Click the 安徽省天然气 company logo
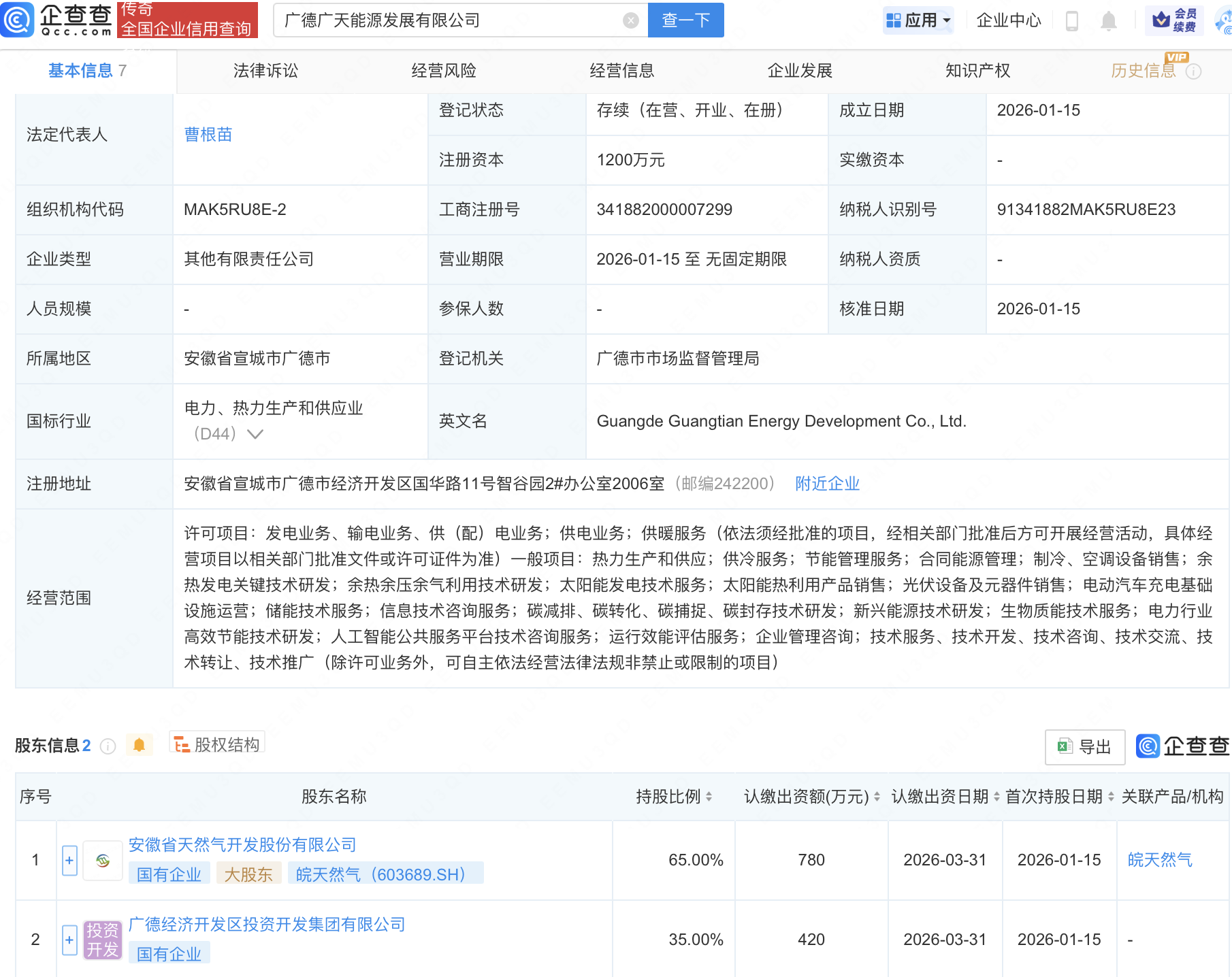The image size is (1232, 977). 103,861
